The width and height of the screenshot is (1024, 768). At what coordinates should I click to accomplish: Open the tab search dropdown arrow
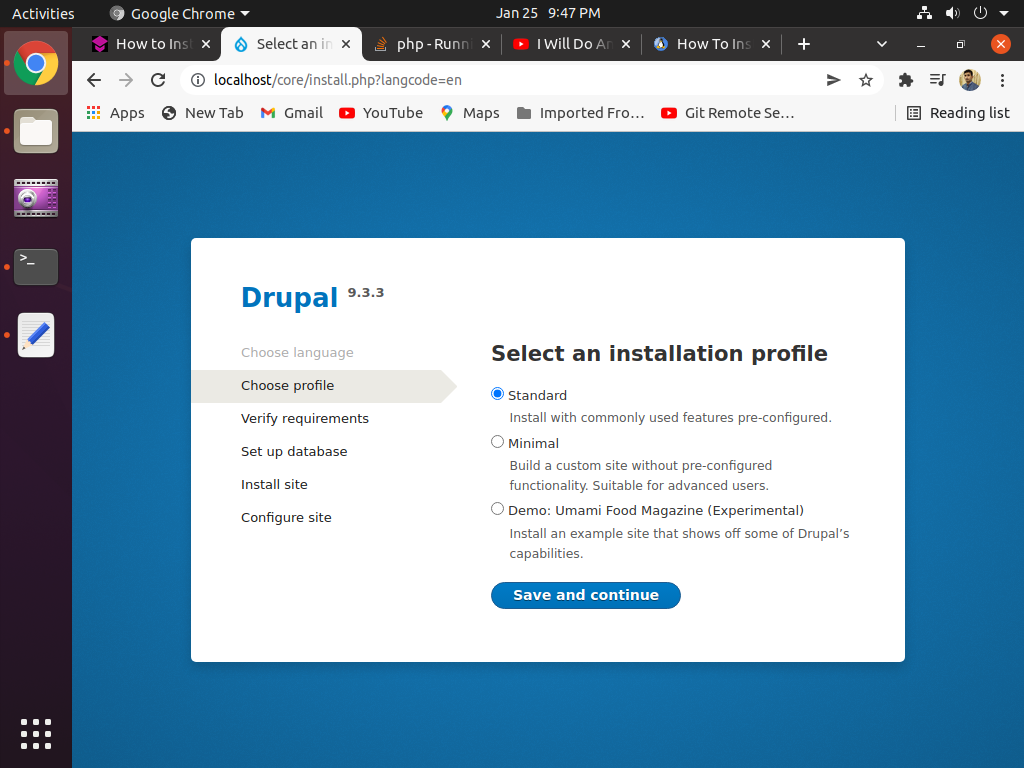coord(882,44)
